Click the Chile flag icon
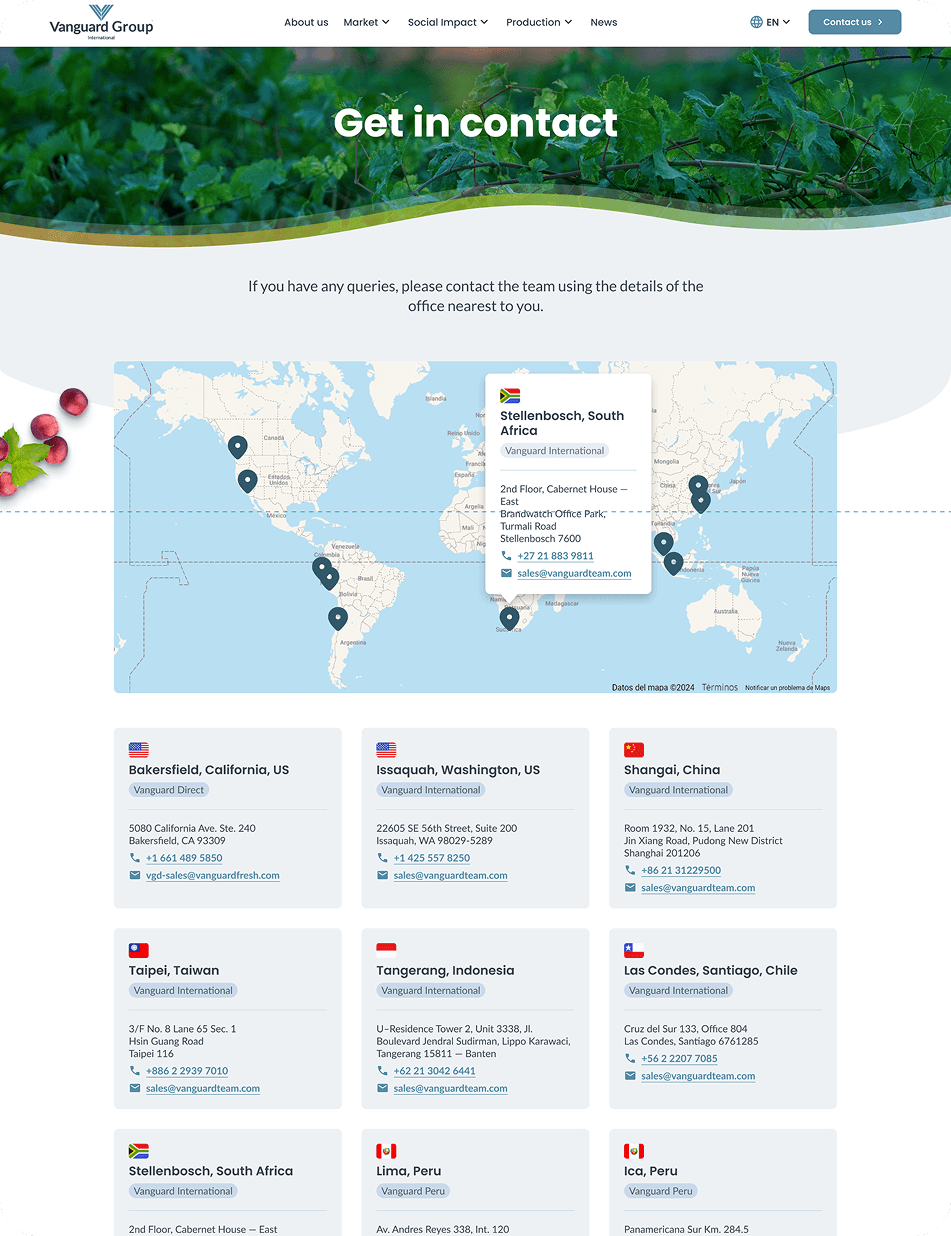The height and width of the screenshot is (1236, 951). coord(634,950)
